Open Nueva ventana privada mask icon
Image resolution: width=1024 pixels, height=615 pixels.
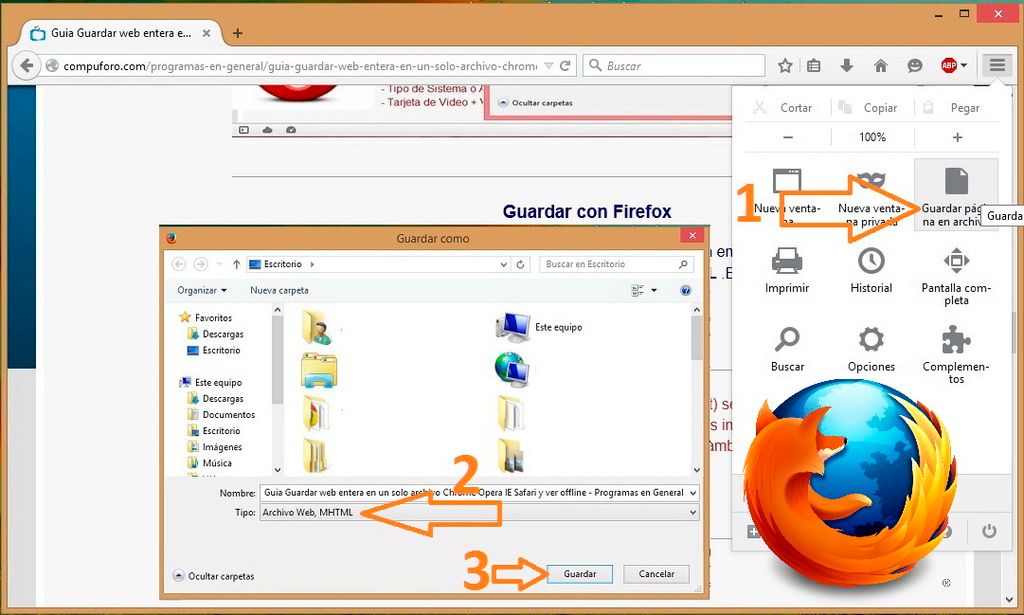click(871, 180)
